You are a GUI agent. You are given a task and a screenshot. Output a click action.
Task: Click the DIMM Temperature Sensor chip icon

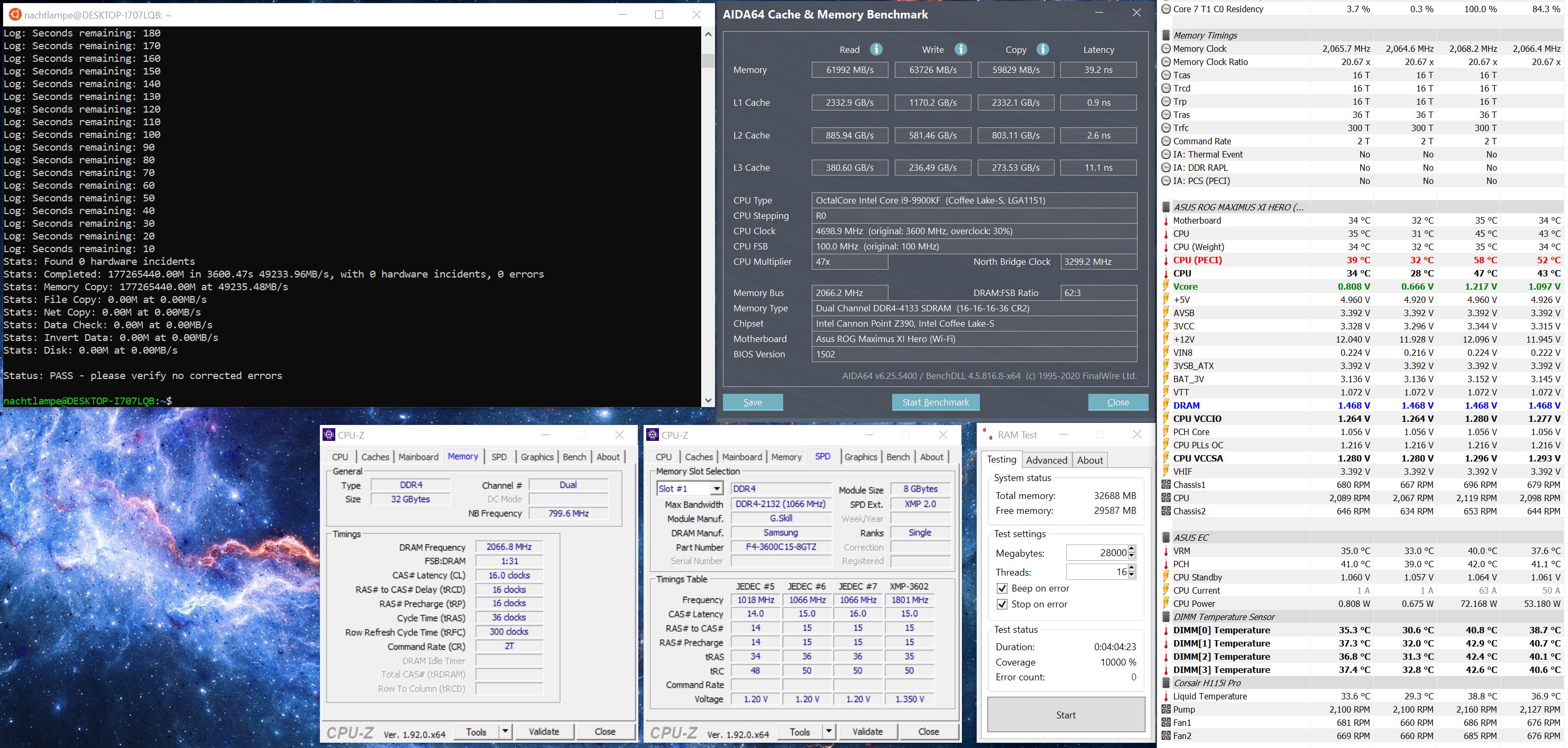click(x=1166, y=616)
